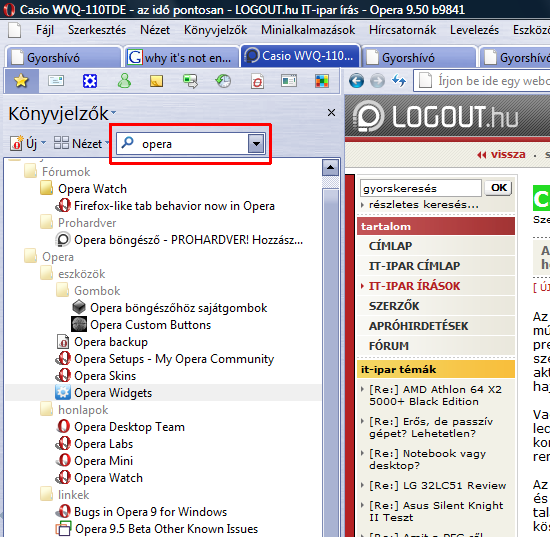Open the IT-IPAR ÍRÁSOK navigation link
This screenshot has height=537, width=550.
pyautogui.click(x=414, y=286)
